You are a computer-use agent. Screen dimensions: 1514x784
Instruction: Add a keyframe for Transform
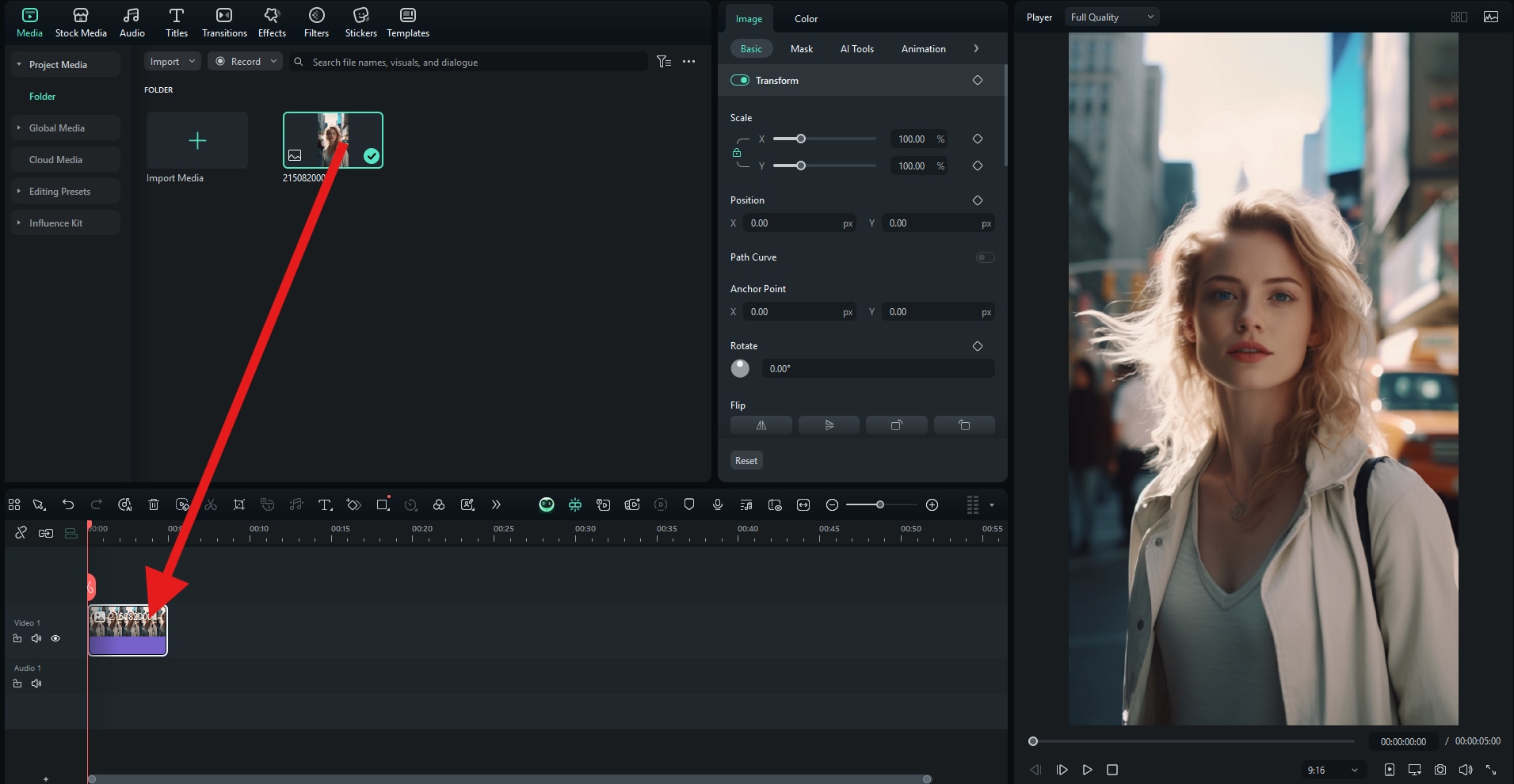pyautogui.click(x=977, y=80)
